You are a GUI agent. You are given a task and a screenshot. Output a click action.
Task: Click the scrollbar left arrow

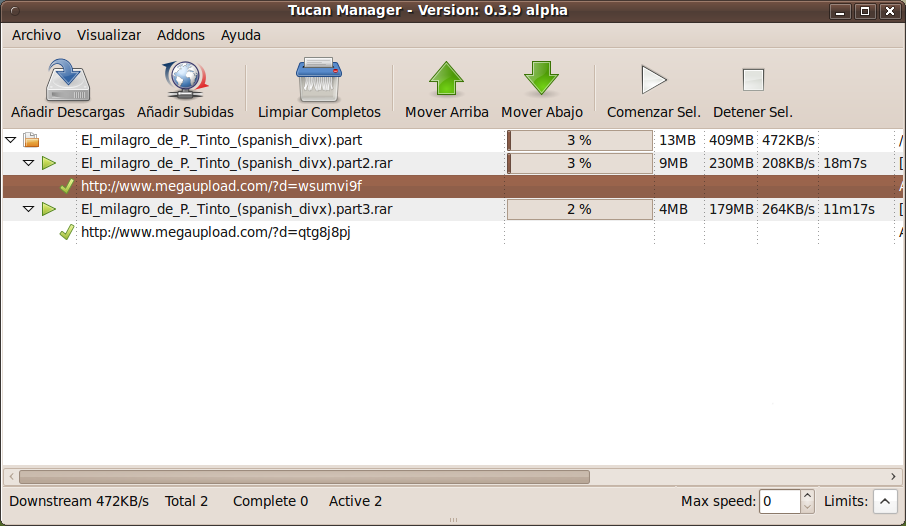(x=12, y=477)
